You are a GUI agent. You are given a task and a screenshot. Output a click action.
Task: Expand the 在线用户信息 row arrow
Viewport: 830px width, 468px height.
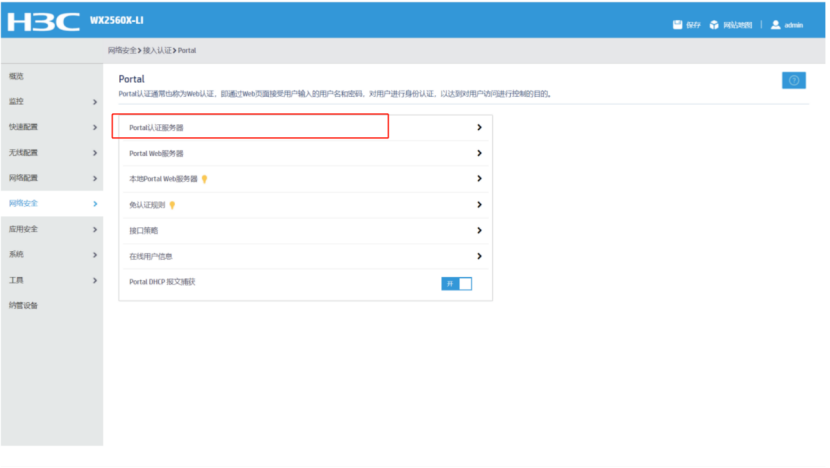(479, 256)
